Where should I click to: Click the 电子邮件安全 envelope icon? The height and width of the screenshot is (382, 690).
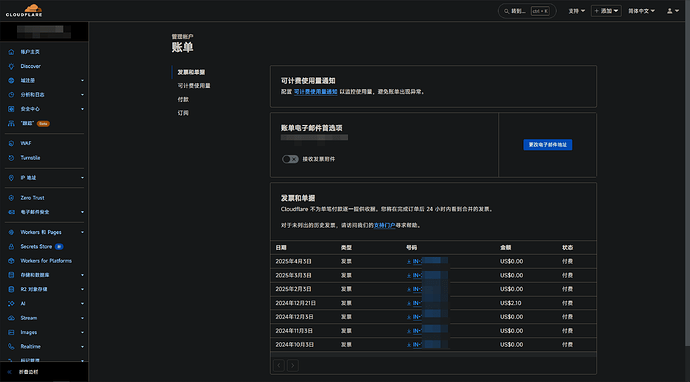coord(11,212)
